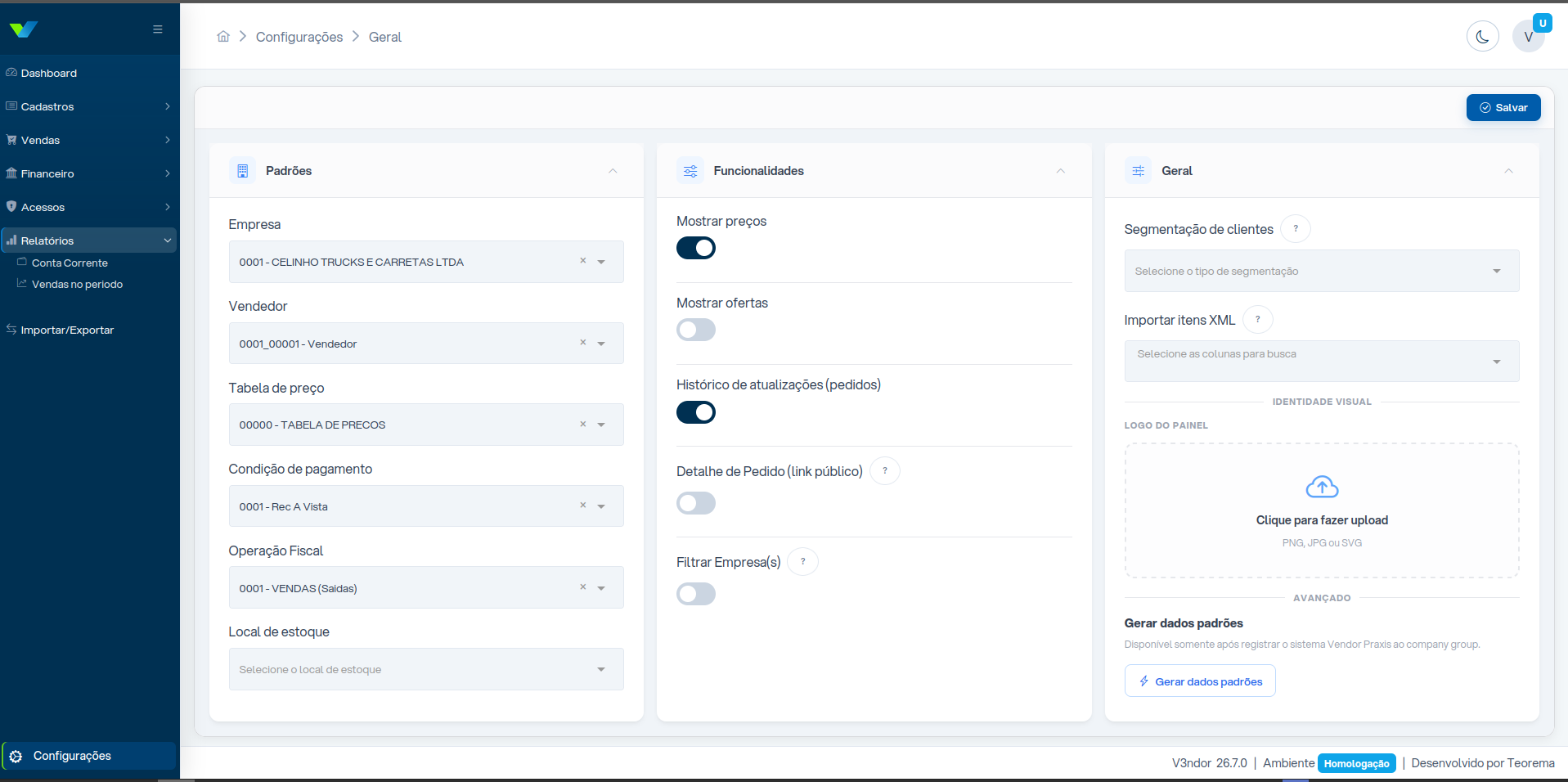
Task: Enable Mostrar ofertas toggle
Action: [696, 330]
